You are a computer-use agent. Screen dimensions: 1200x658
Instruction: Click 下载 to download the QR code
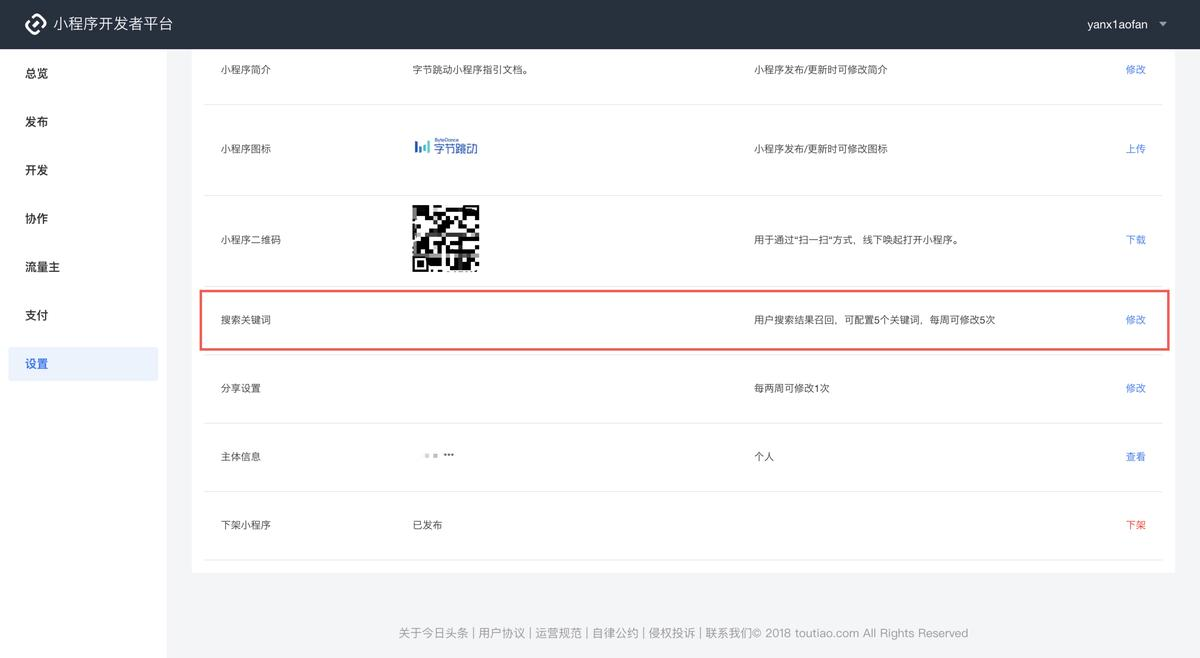1136,239
